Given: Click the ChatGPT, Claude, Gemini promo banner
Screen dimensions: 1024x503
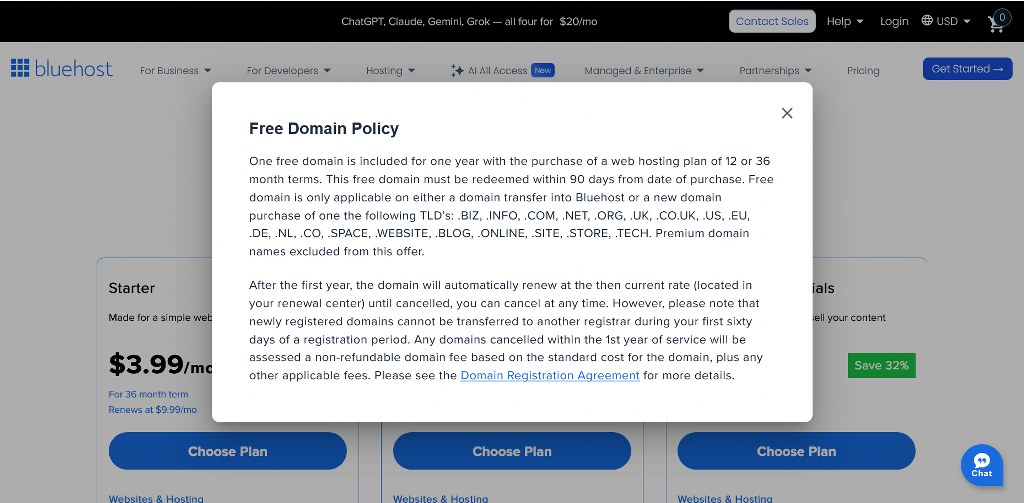Looking at the screenshot, I should click(x=469, y=22).
